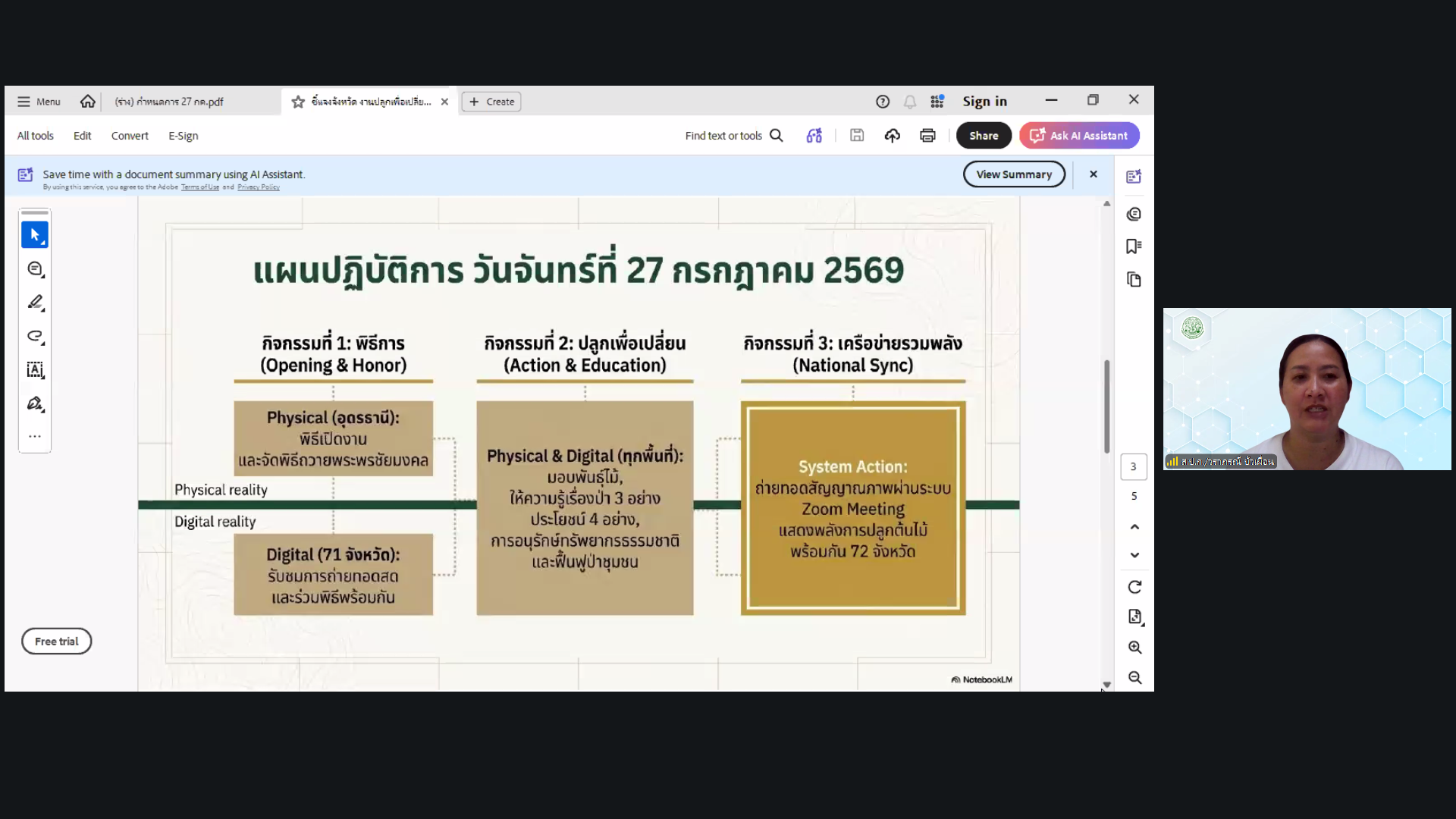Open the comments panel icon
The image size is (1456, 819).
(1134, 214)
